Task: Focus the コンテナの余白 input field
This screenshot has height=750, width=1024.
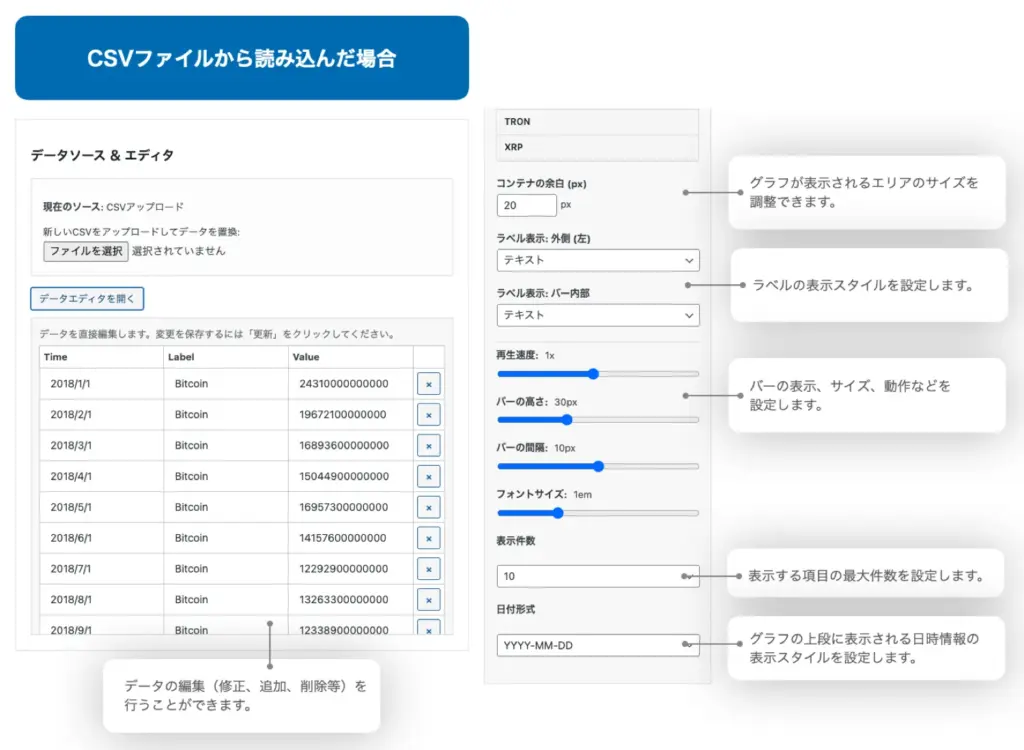Action: click(x=526, y=205)
